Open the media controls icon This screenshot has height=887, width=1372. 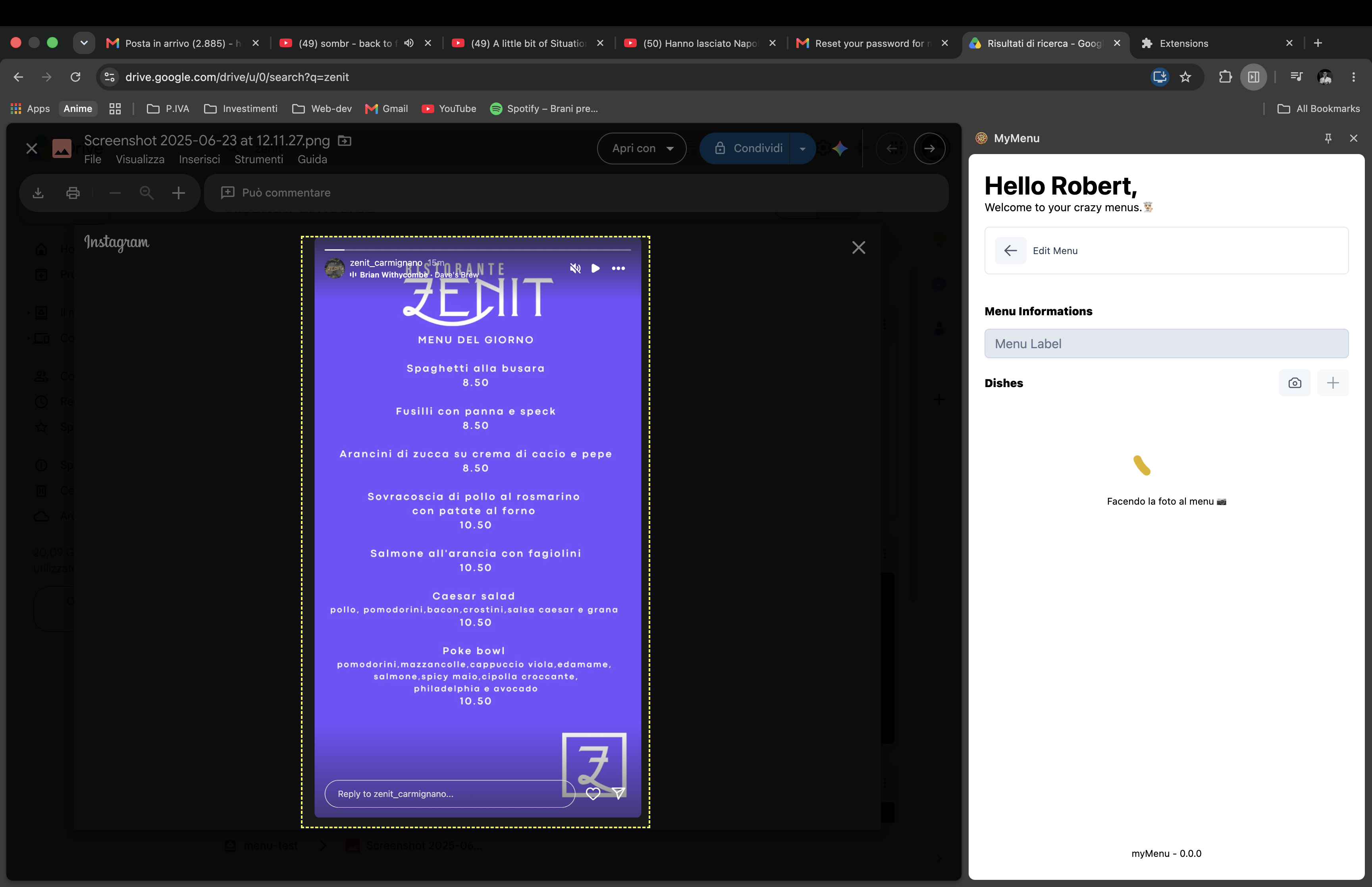click(x=1296, y=77)
